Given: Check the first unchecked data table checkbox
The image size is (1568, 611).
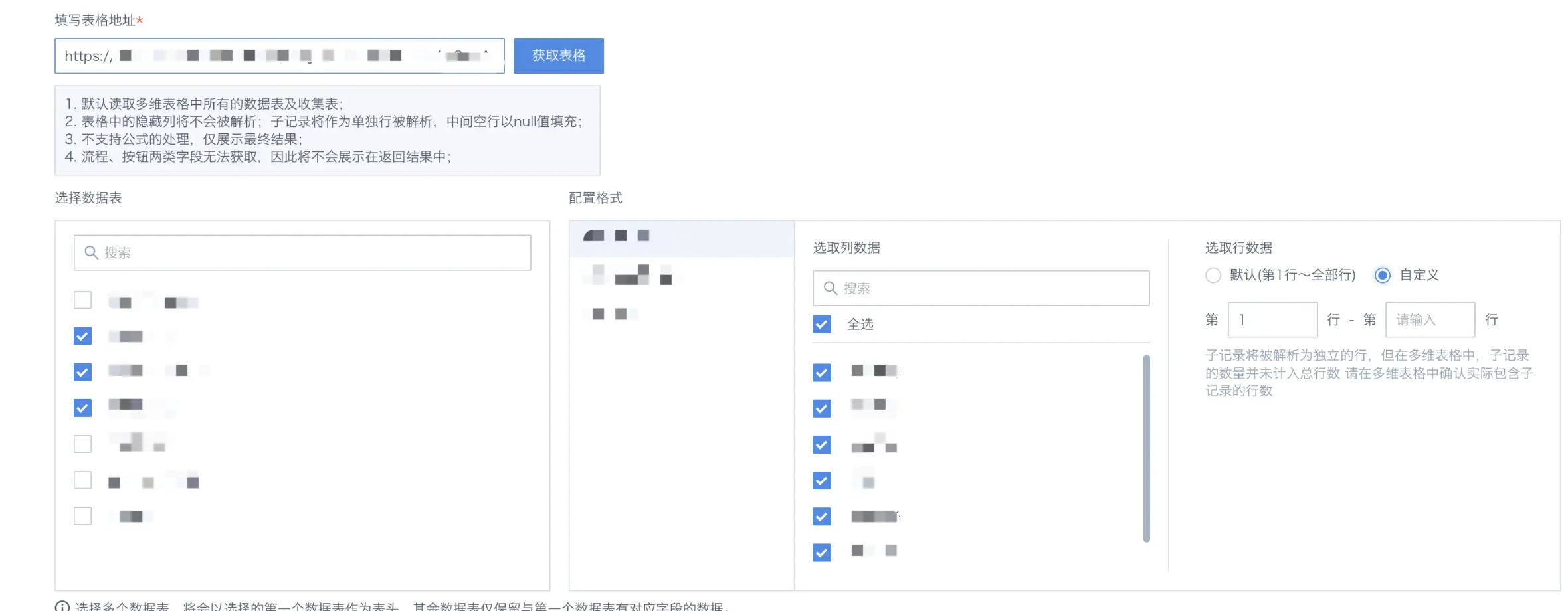Looking at the screenshot, I should click(82, 300).
